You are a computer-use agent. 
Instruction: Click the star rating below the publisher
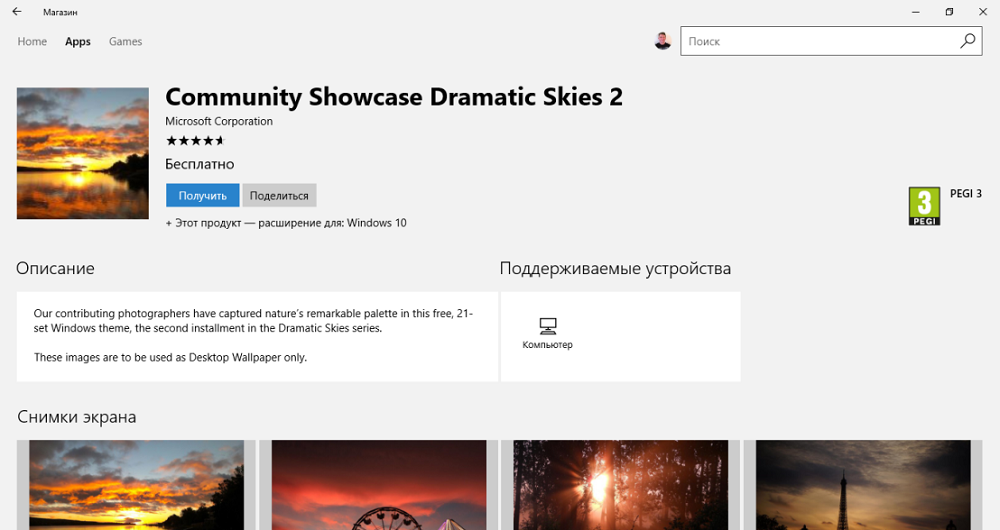[195, 141]
